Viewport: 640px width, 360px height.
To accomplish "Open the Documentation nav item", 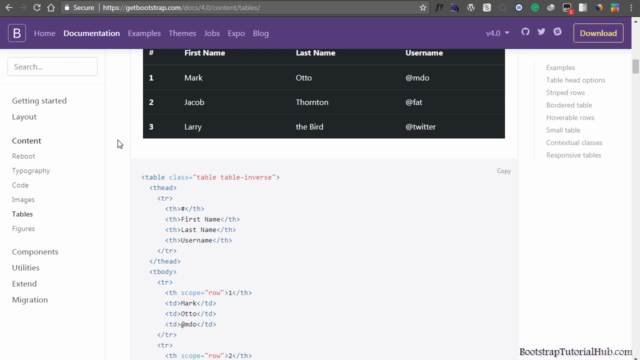I will pos(91,33).
